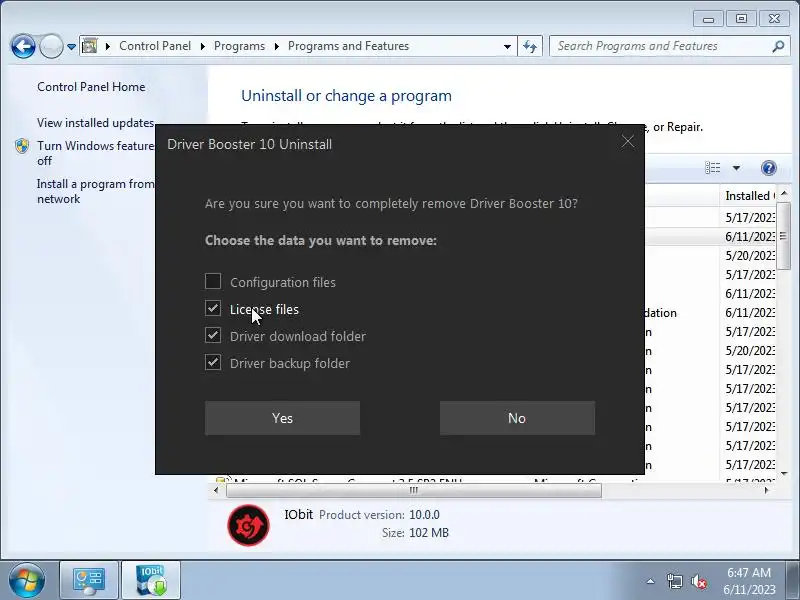800x600 pixels.
Task: Click the search magnifier icon
Action: pyautogui.click(x=778, y=46)
